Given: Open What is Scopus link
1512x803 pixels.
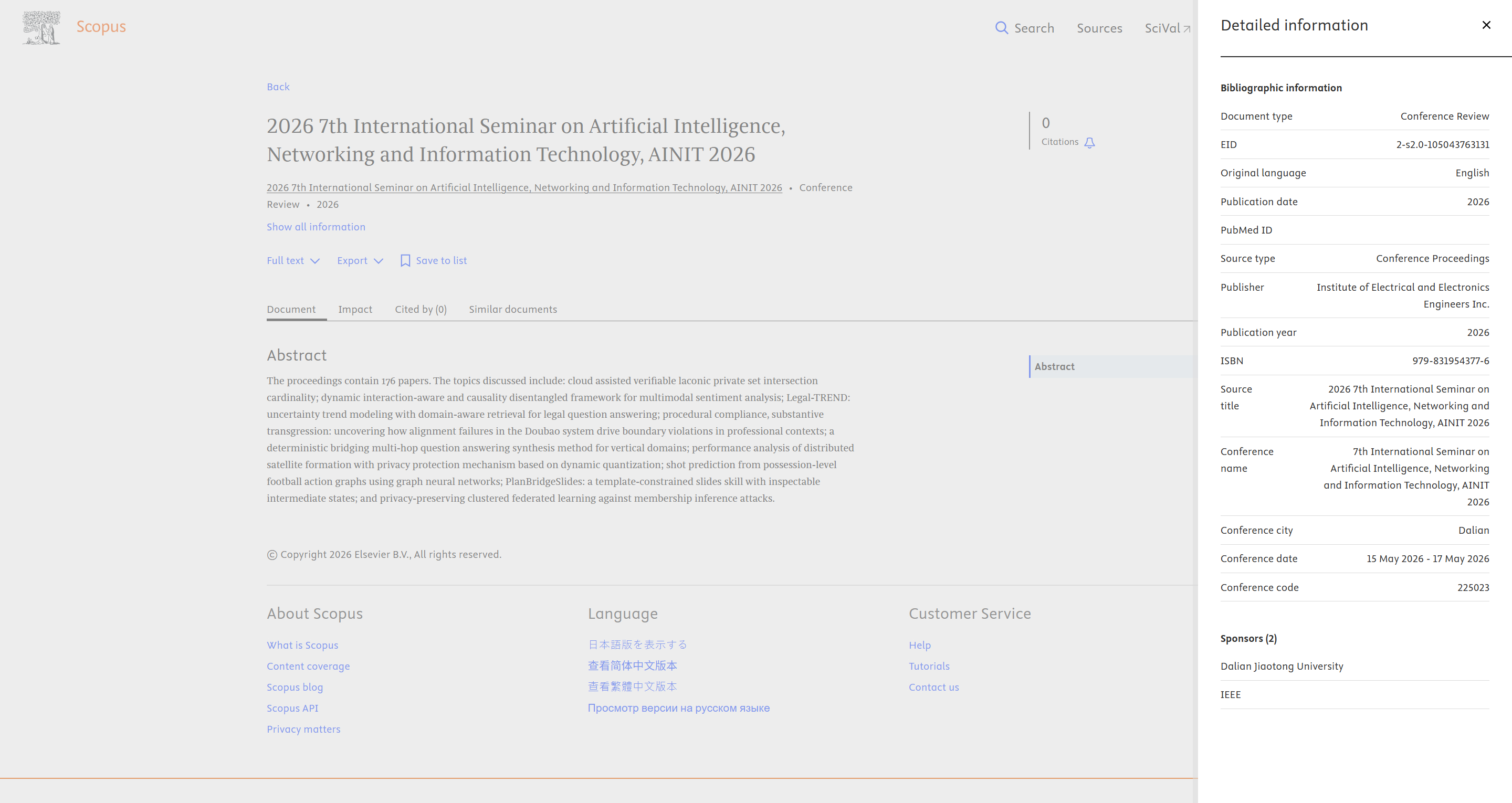Looking at the screenshot, I should (x=302, y=645).
